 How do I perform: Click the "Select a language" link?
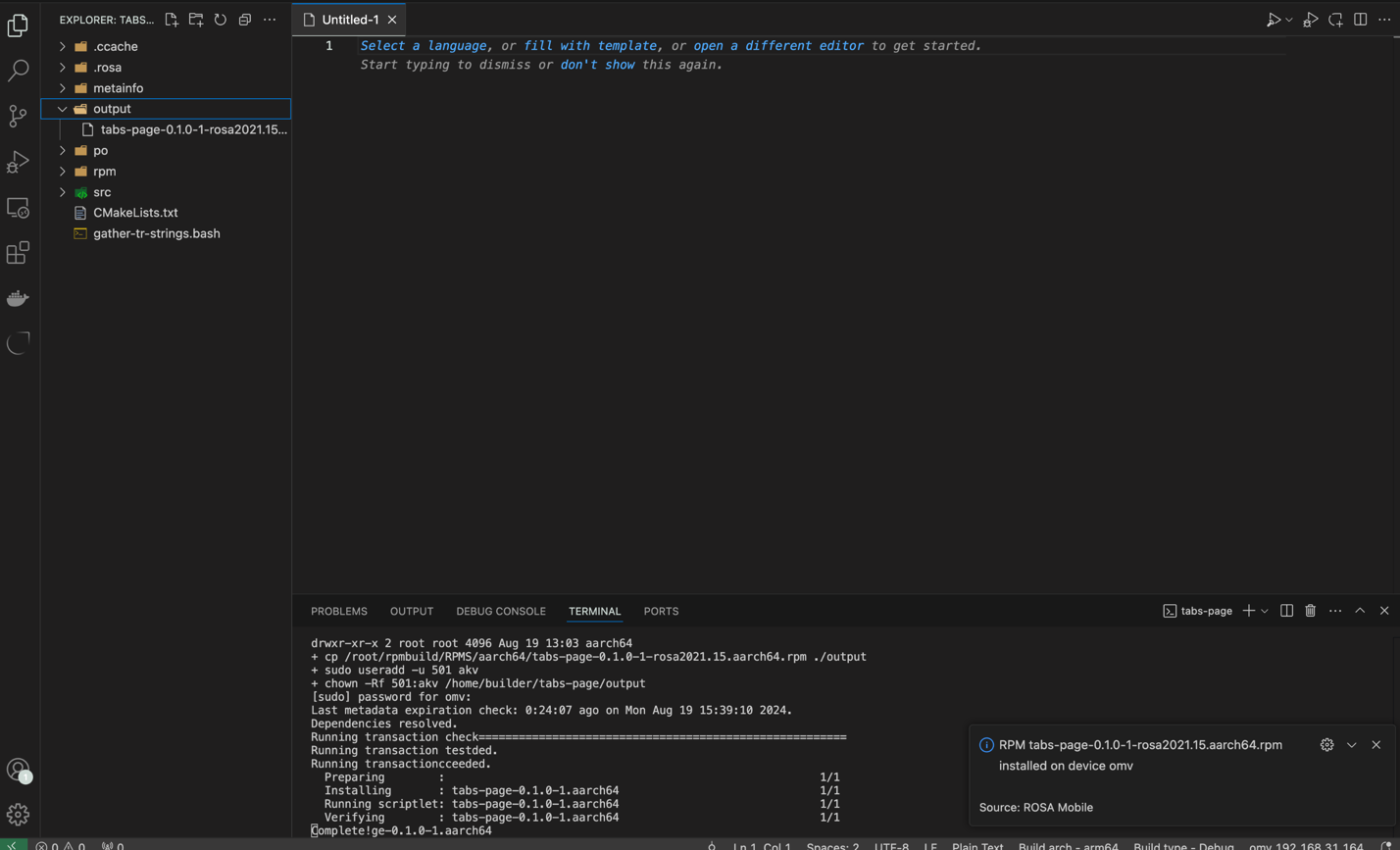click(424, 46)
